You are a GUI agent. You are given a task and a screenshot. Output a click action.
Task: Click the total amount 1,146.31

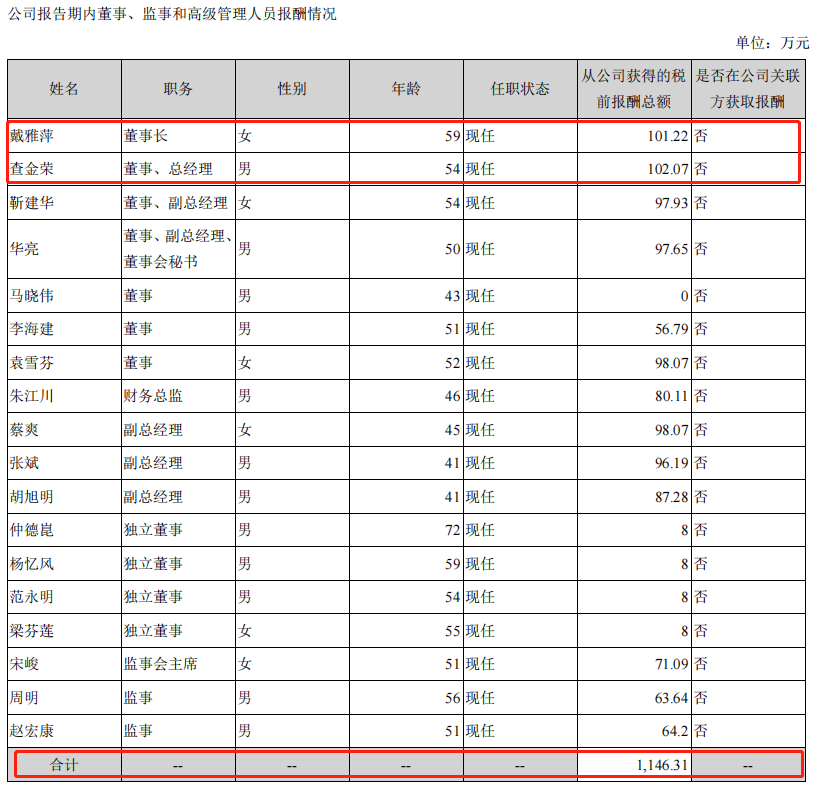click(662, 765)
